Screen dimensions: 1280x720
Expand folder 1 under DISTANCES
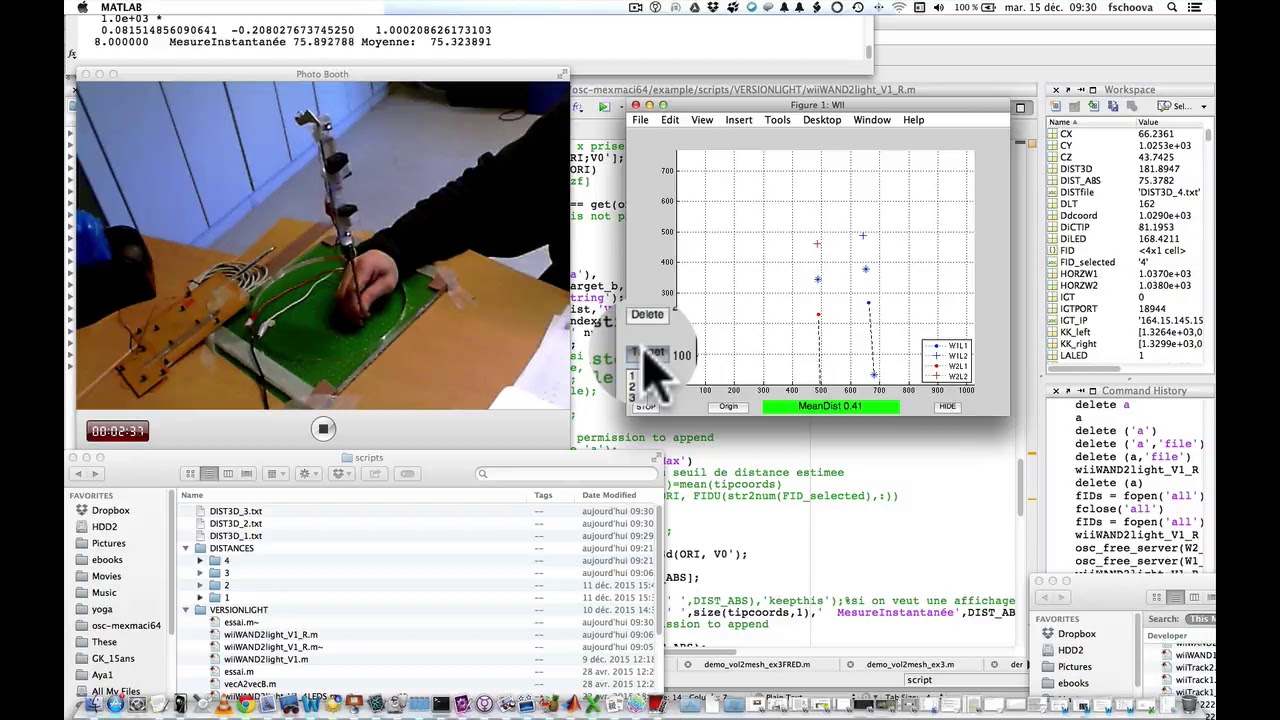pyautogui.click(x=200, y=597)
